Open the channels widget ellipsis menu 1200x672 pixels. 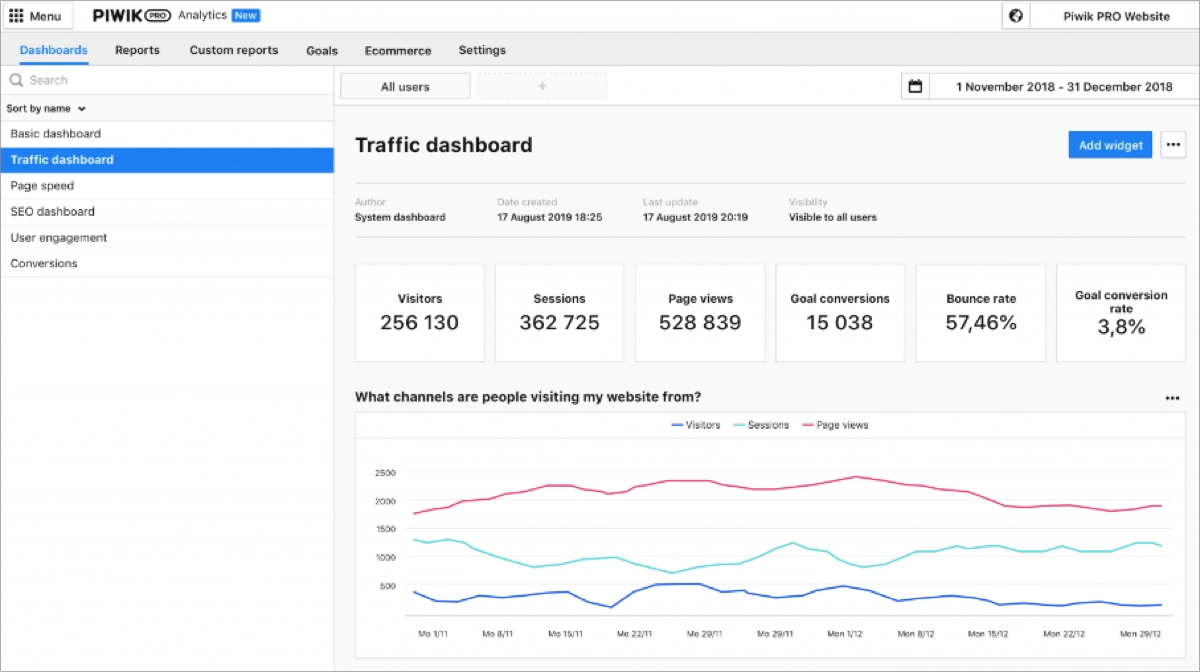1172,397
